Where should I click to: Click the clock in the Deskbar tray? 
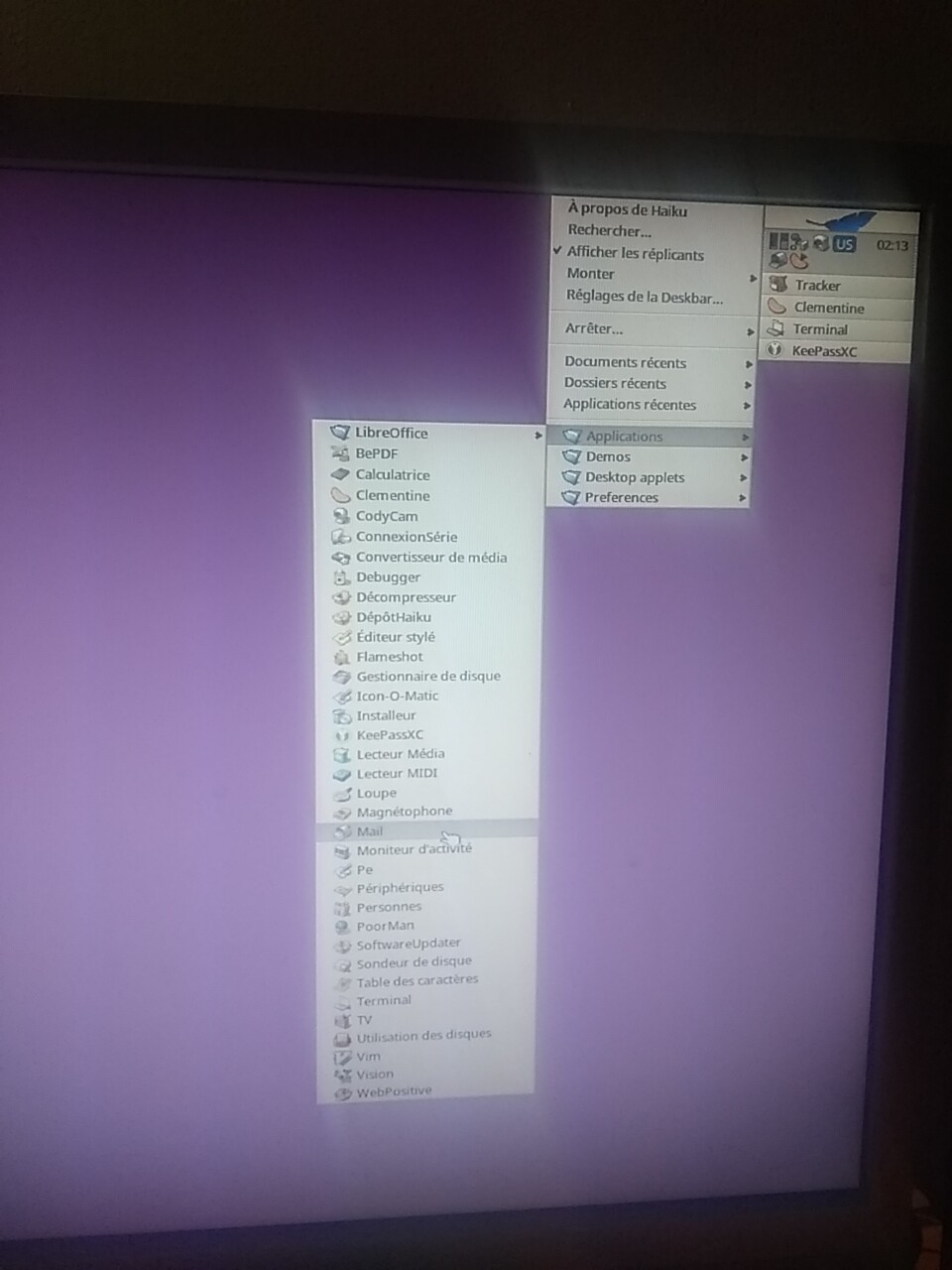click(892, 244)
